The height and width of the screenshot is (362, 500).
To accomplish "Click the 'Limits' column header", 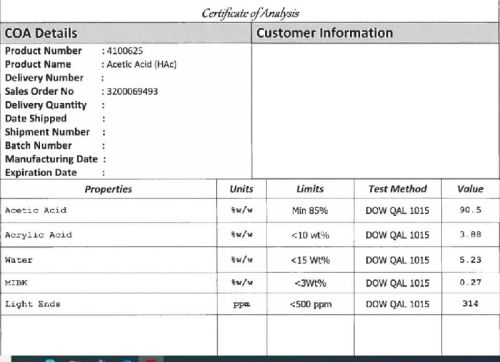I will tap(310, 189).
